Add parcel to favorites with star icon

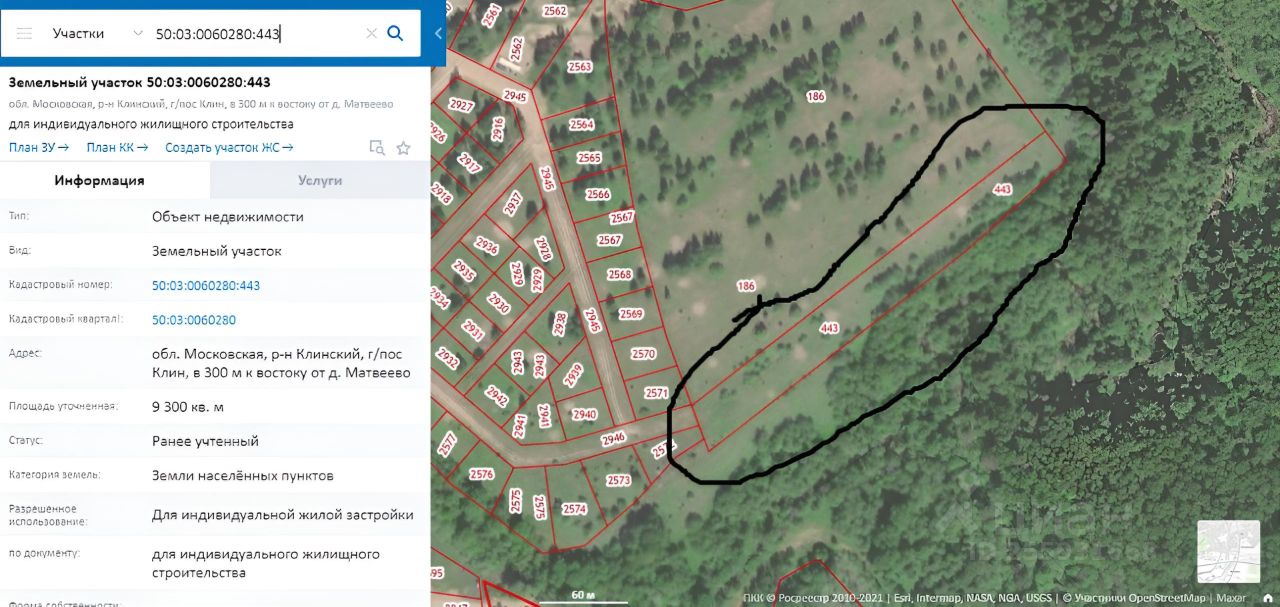[x=403, y=148]
